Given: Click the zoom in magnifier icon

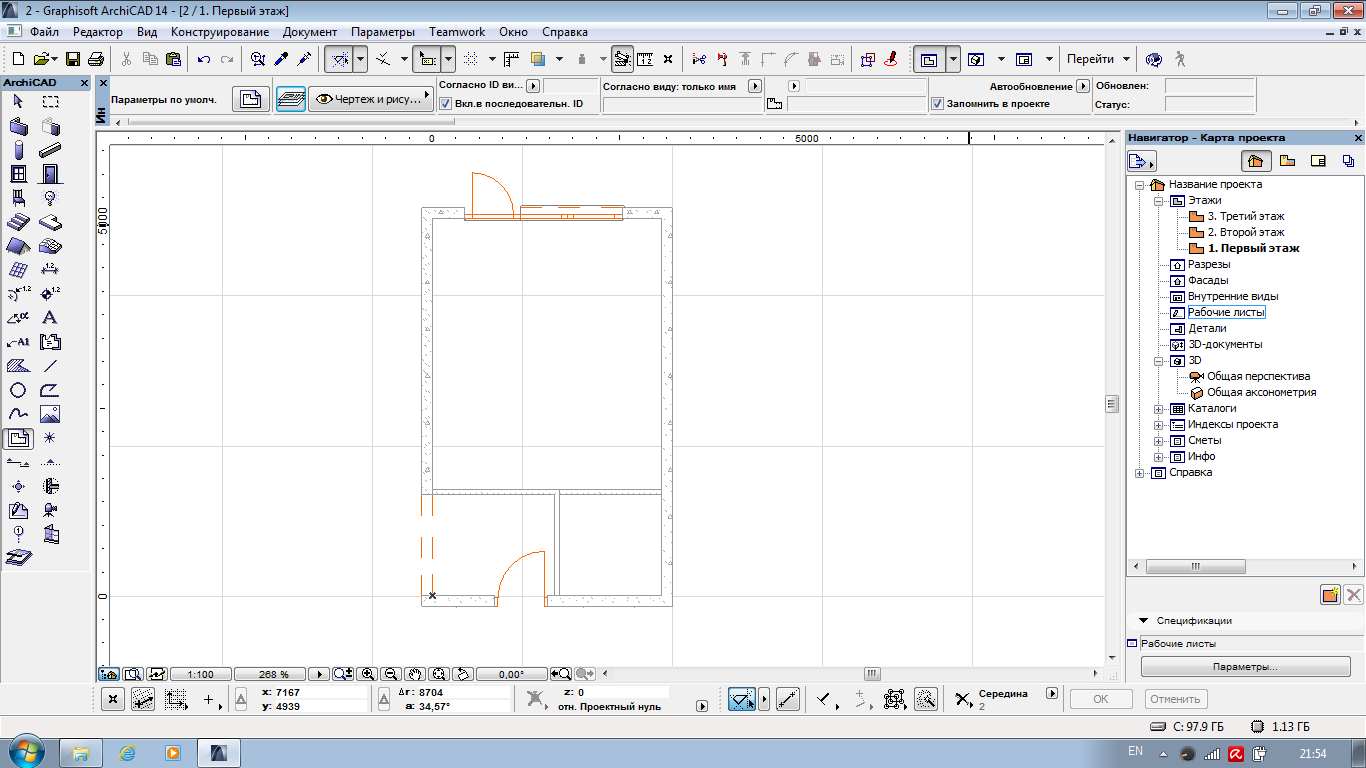Looking at the screenshot, I should click(368, 674).
